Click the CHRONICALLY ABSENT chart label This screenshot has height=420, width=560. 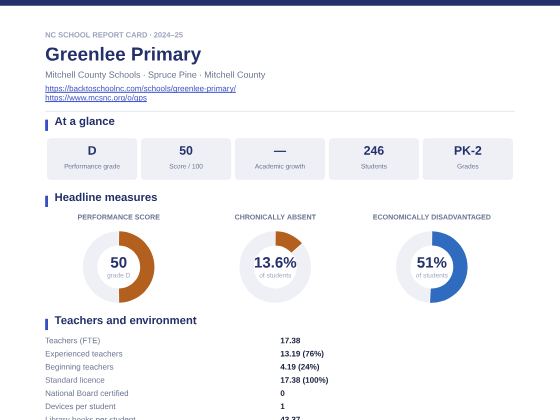(275, 217)
